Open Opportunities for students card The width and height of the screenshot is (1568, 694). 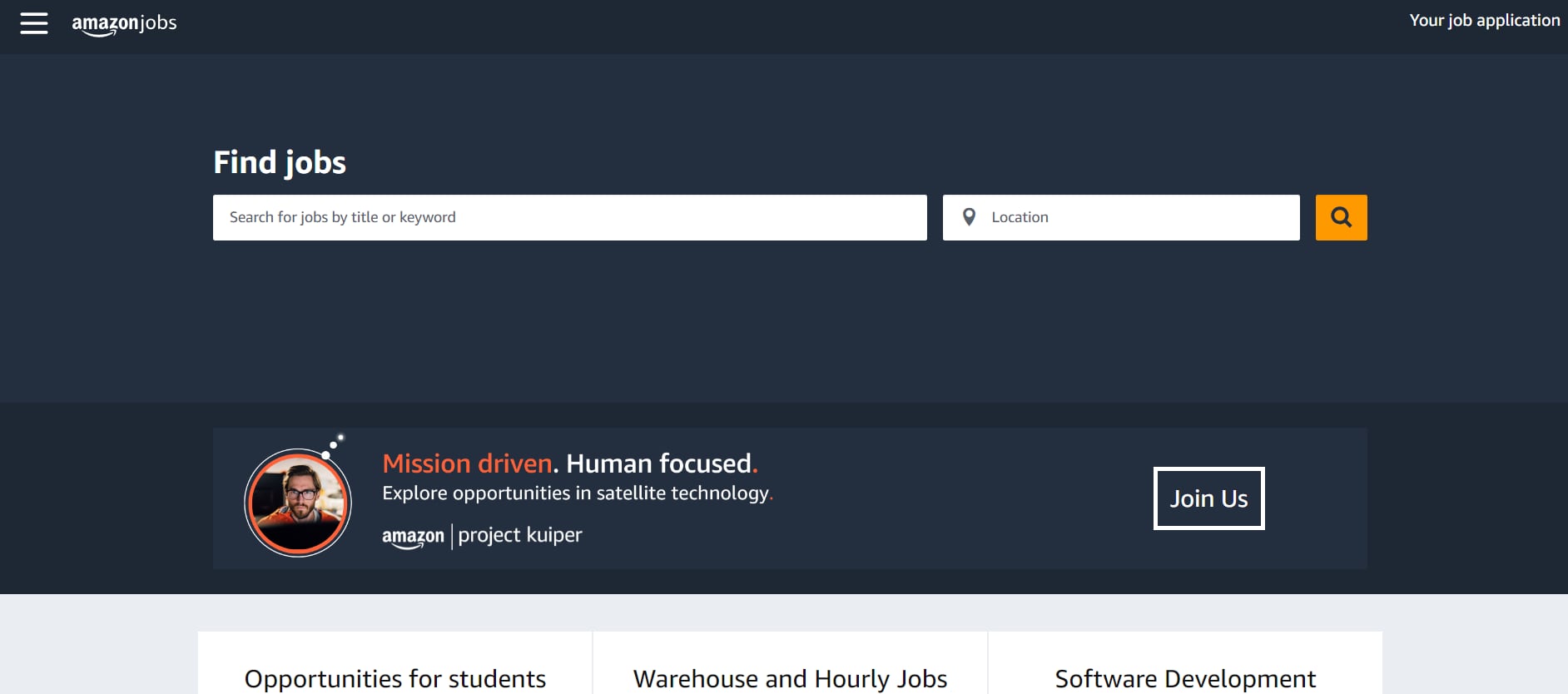[395, 663]
